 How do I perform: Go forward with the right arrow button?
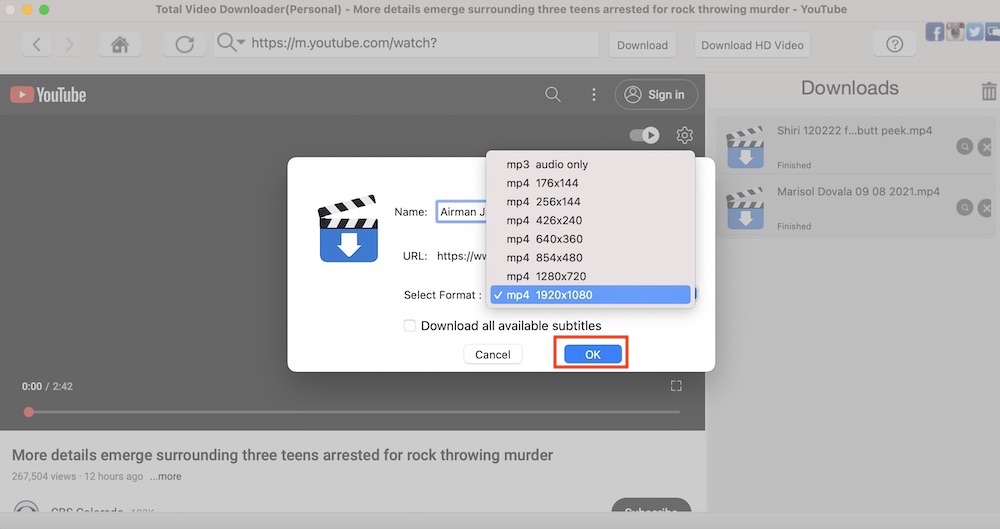(70, 45)
